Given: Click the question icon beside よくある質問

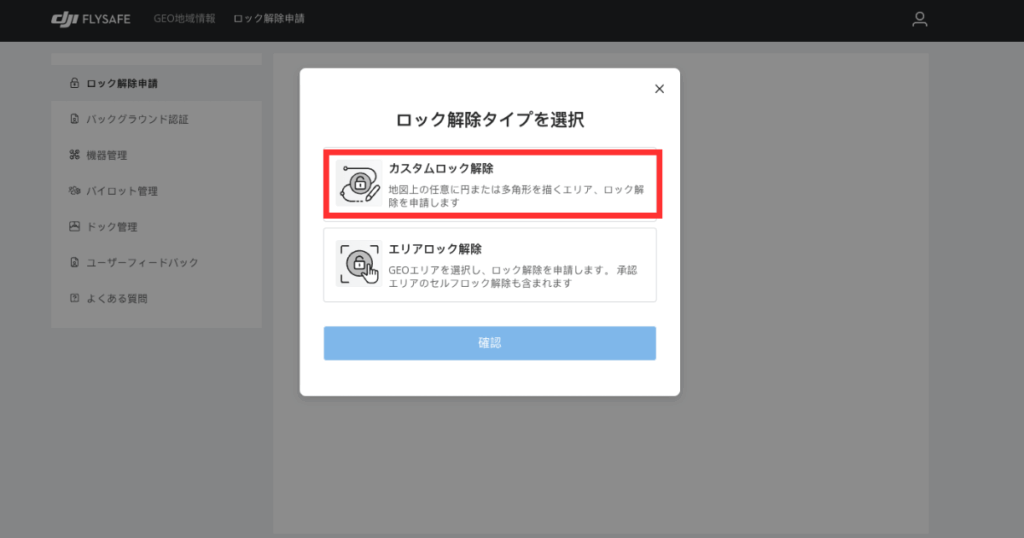Looking at the screenshot, I should [74, 298].
